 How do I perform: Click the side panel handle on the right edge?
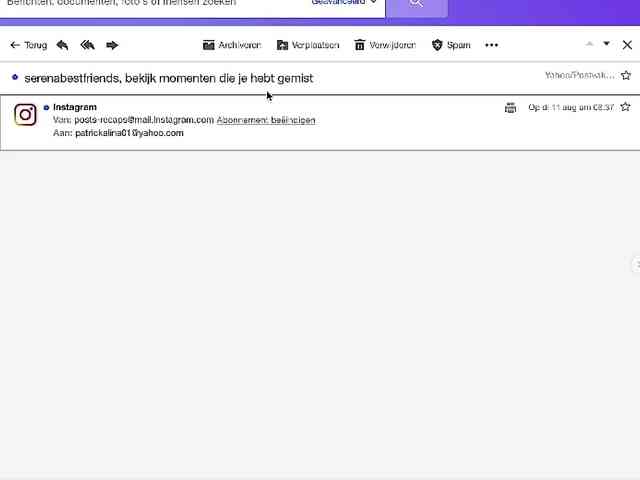pyautogui.click(x=635, y=265)
